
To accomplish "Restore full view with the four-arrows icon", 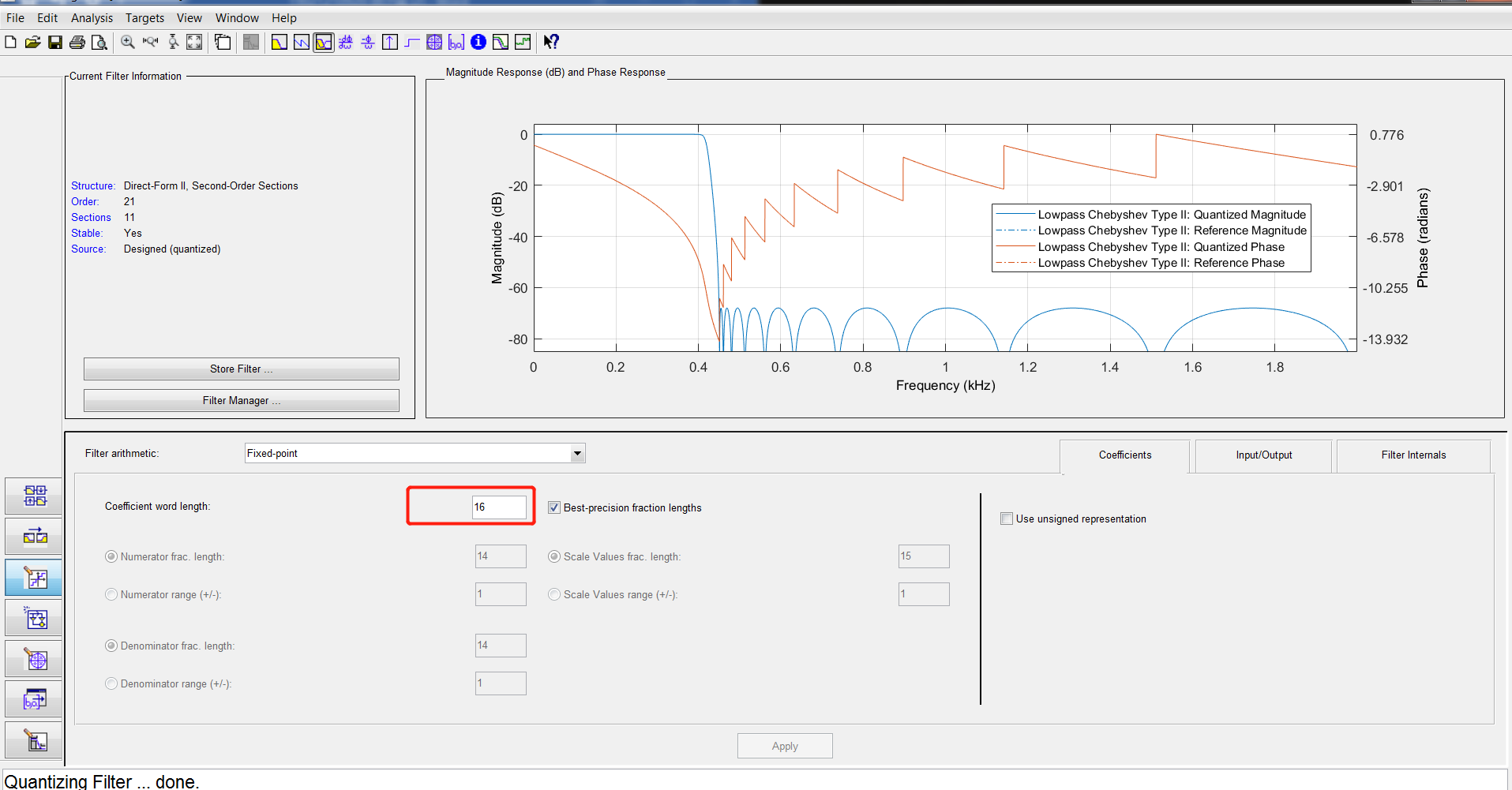I will pyautogui.click(x=194, y=42).
